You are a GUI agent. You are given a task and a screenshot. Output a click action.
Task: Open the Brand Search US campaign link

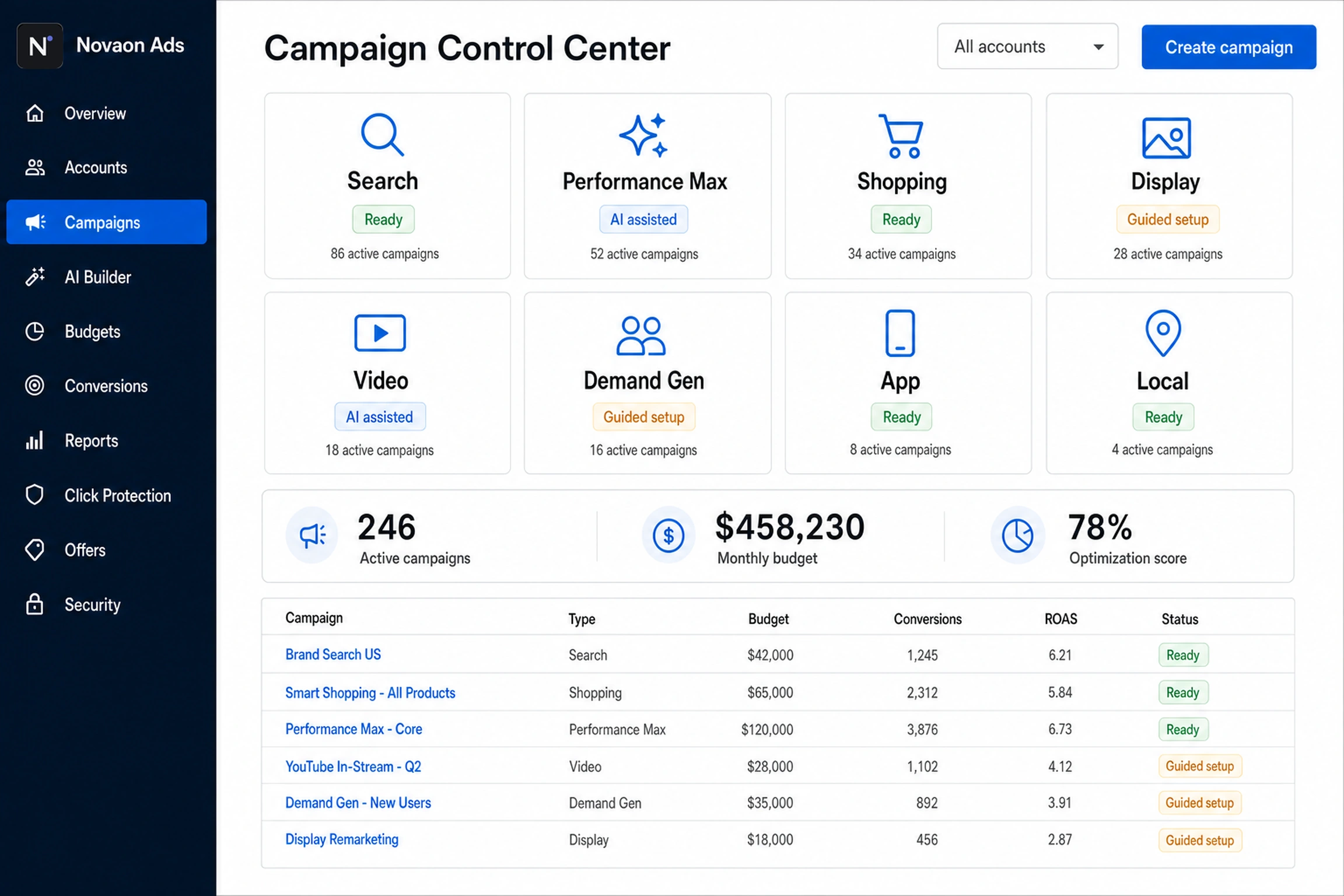click(x=333, y=654)
